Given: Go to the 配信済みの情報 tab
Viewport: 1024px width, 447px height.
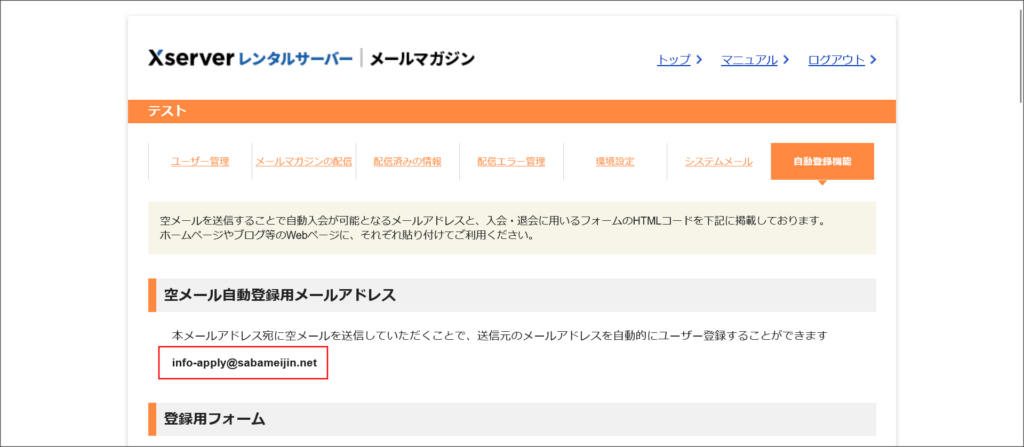Looking at the screenshot, I should (x=407, y=162).
